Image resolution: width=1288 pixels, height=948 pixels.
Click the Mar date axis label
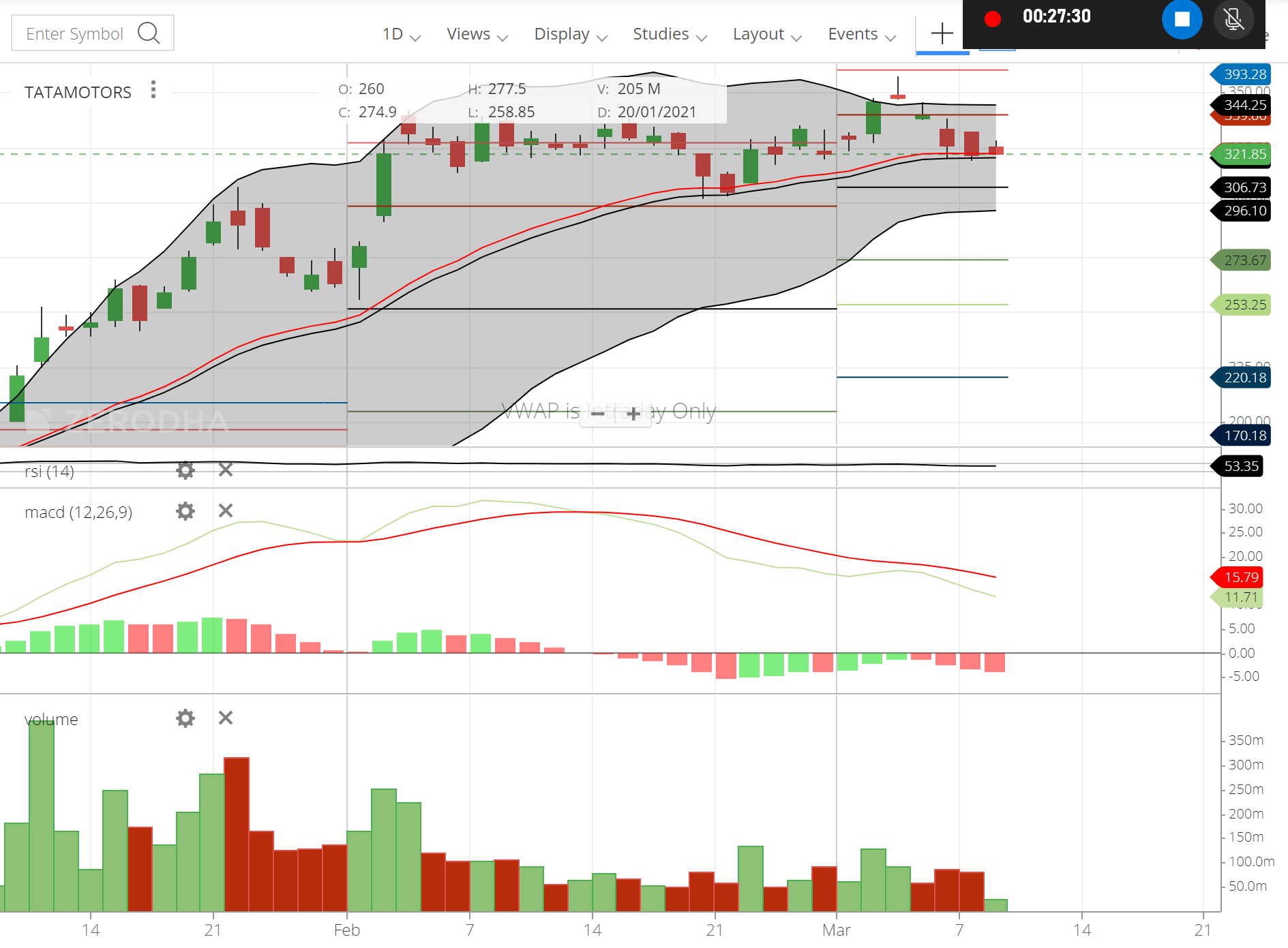836,930
